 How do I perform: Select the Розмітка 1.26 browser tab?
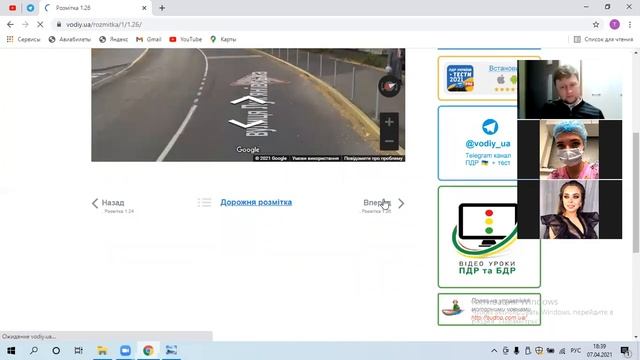click(96, 8)
